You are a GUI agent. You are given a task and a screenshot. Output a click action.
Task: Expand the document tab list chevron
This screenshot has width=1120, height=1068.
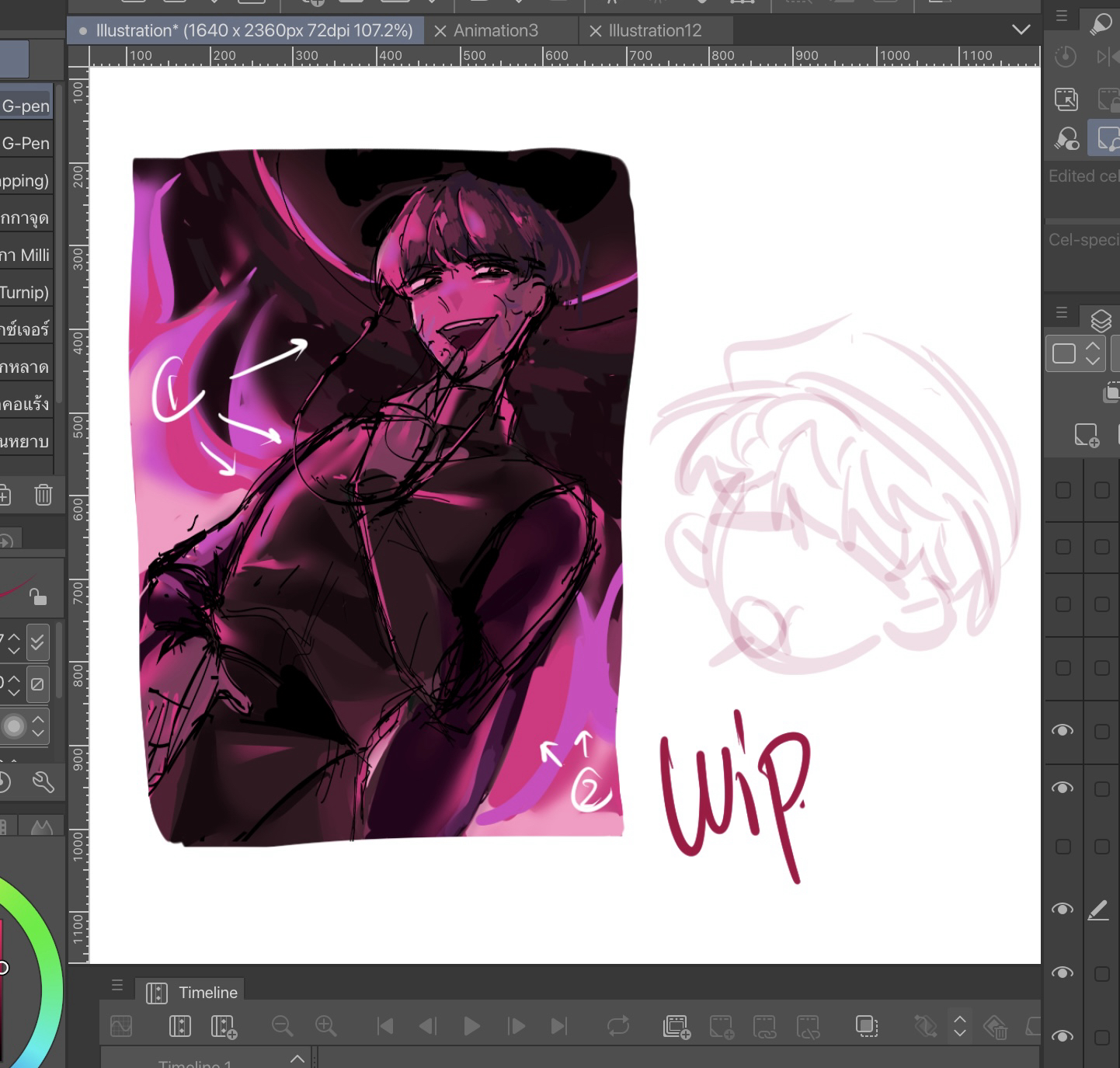coord(1021,30)
